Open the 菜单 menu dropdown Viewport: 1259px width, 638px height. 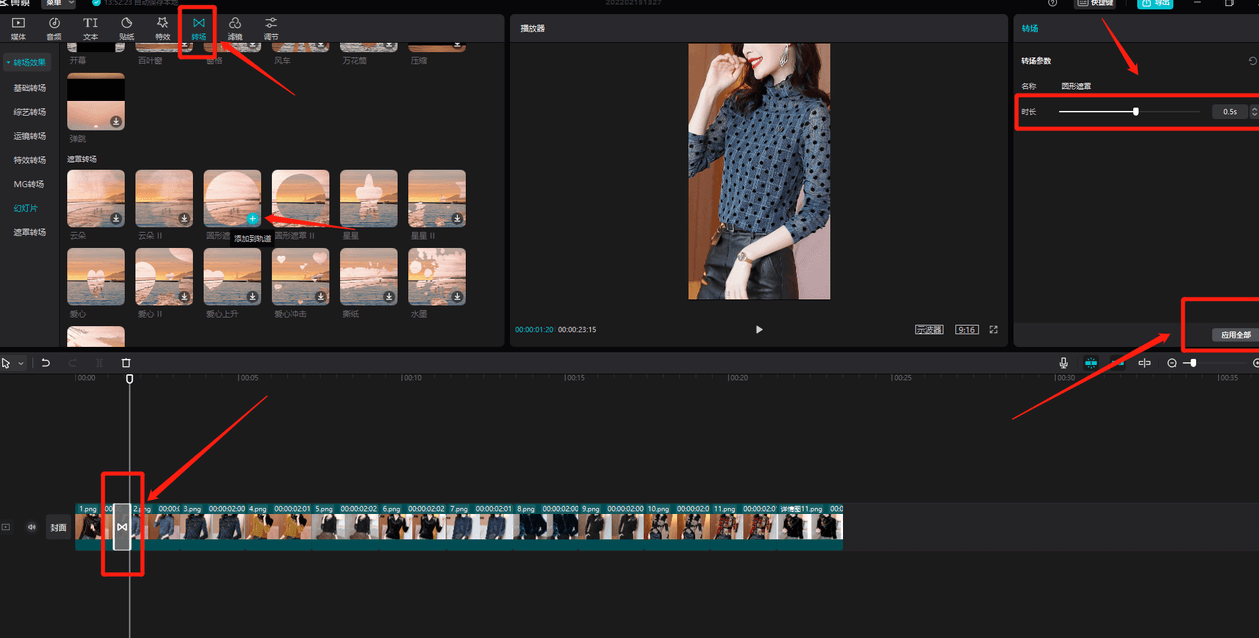[58, 3]
